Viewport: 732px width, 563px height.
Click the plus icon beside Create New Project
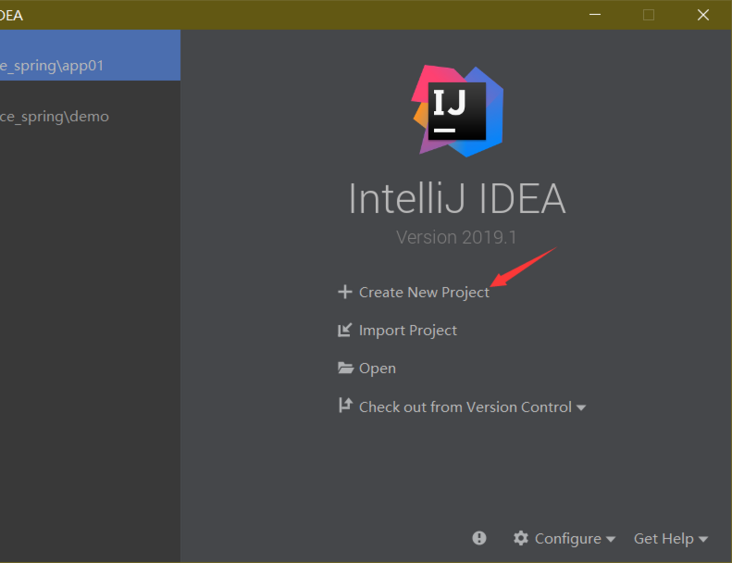tap(345, 292)
